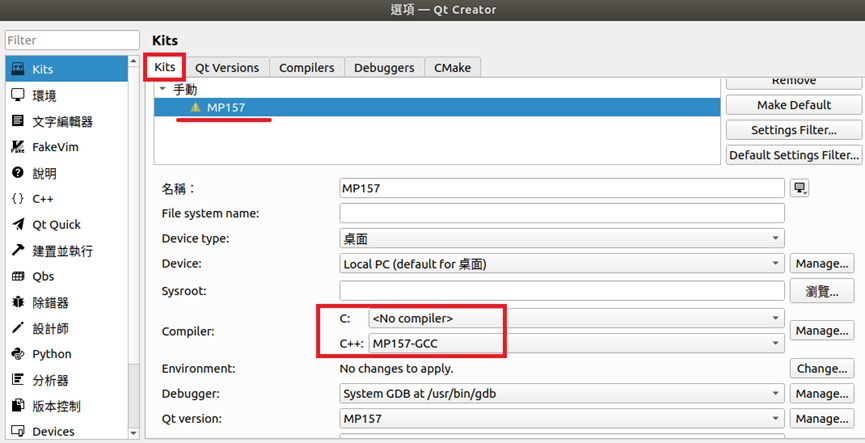Click the Default Settings Filter... button

click(794, 155)
